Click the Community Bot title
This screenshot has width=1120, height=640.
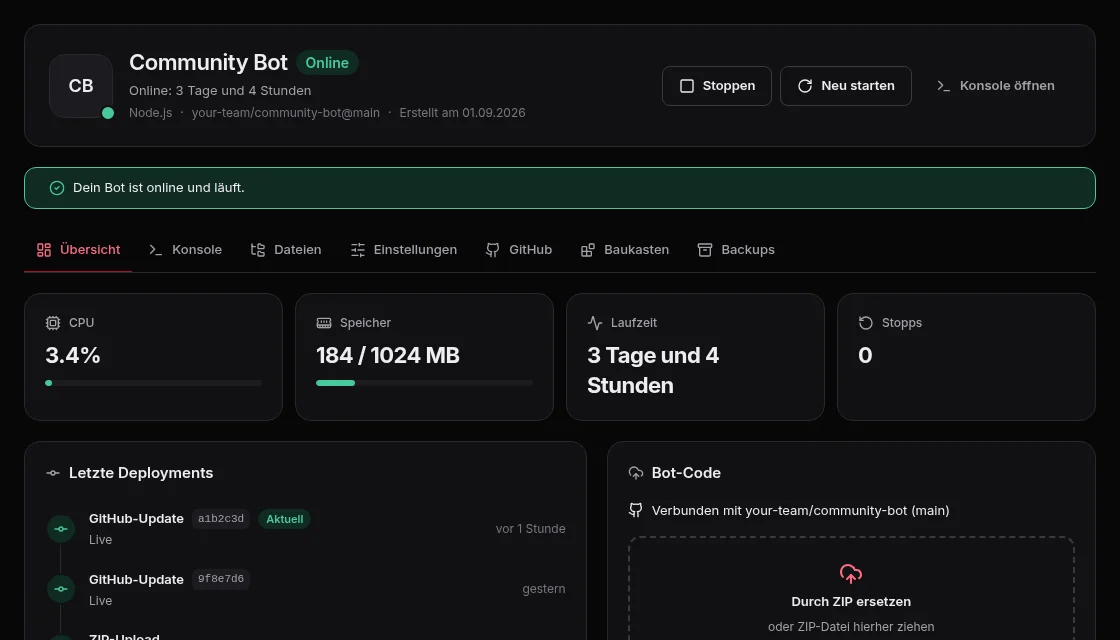209,63
